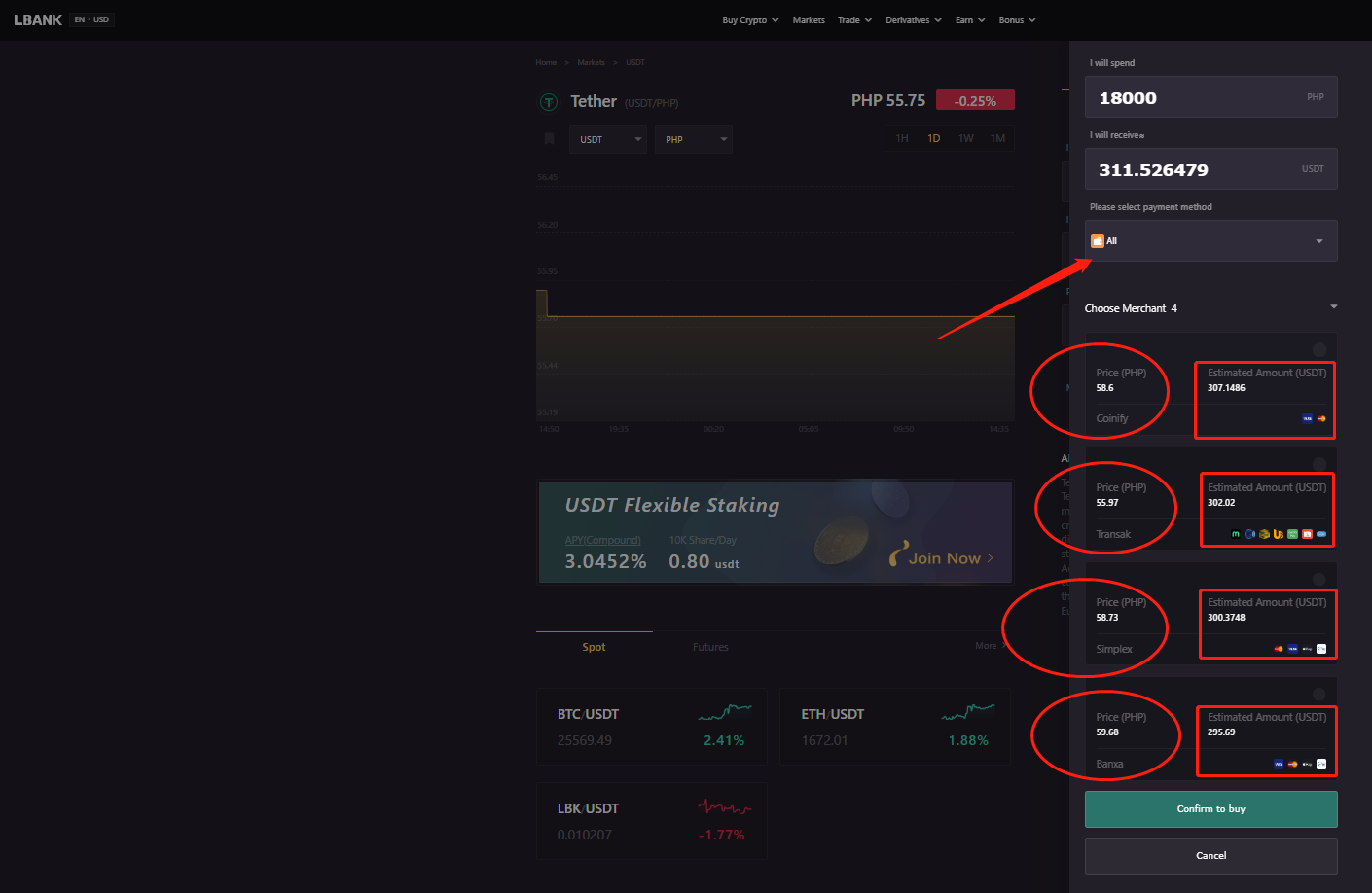Image resolution: width=1372 pixels, height=893 pixels.
Task: Click Simplex's Mastercard payment icon
Action: coord(1279,649)
